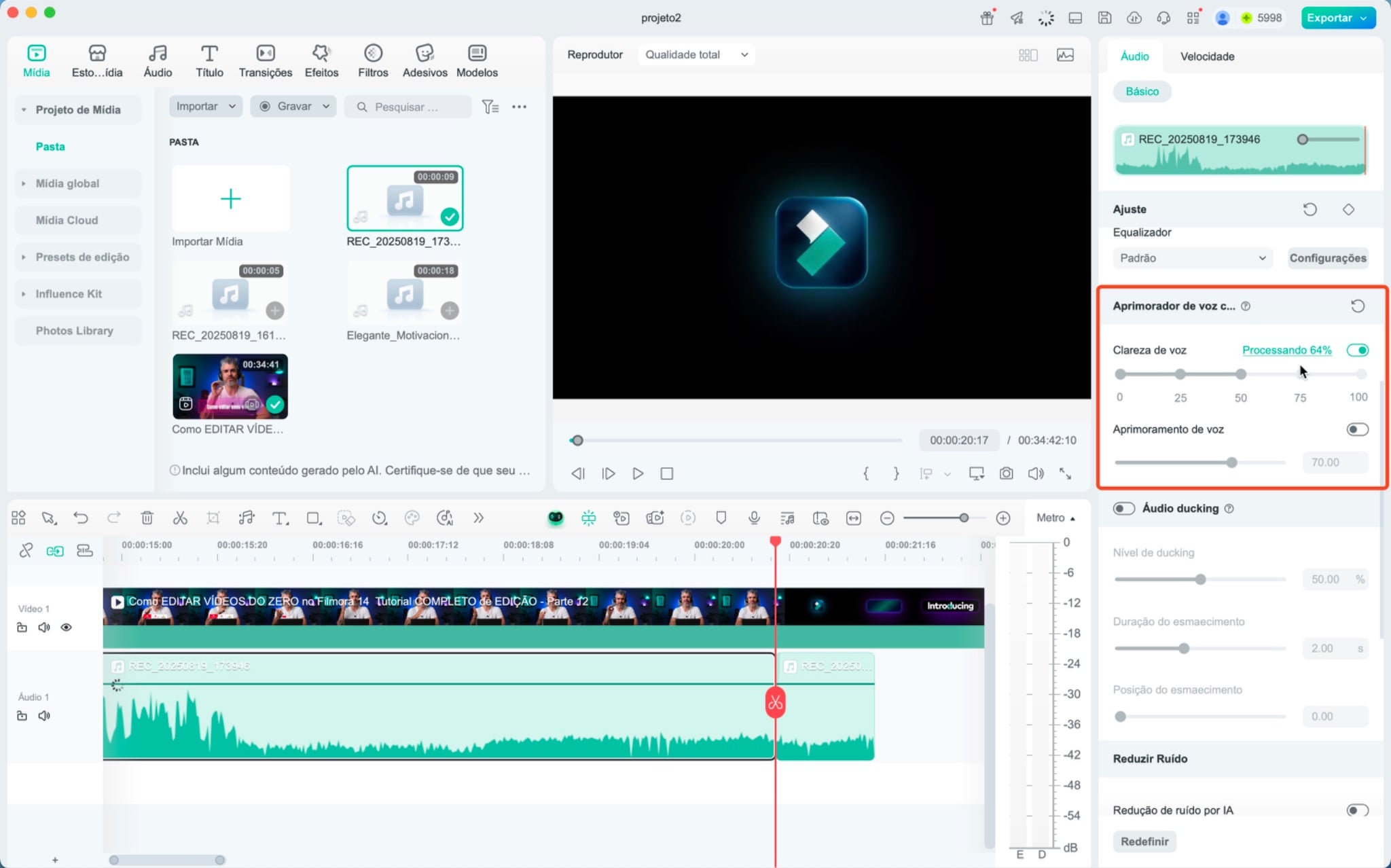This screenshot has height=868, width=1391.
Task: Click the Redefinir button
Action: click(1144, 842)
